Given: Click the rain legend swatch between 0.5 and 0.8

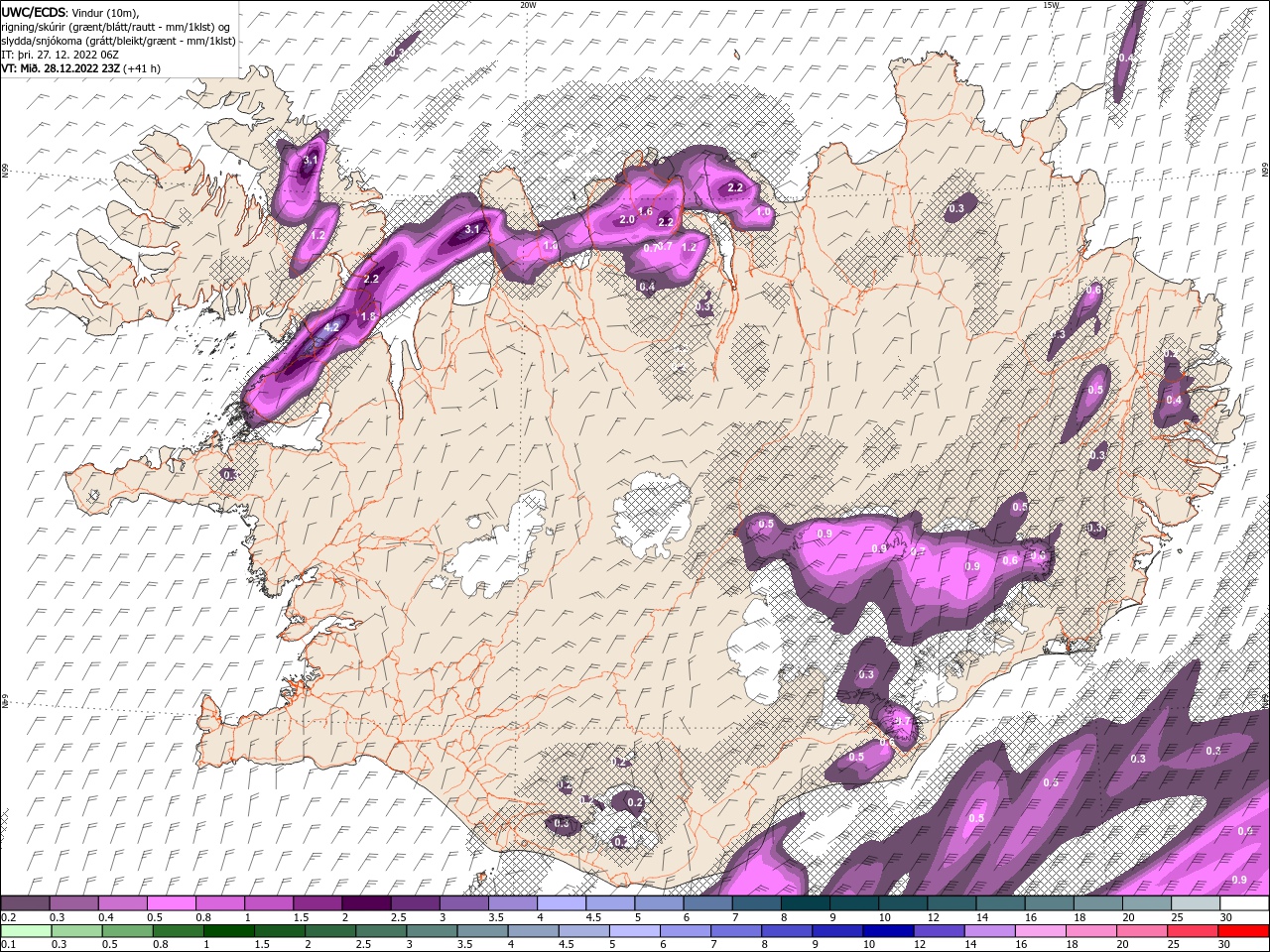Looking at the screenshot, I should (x=128, y=931).
